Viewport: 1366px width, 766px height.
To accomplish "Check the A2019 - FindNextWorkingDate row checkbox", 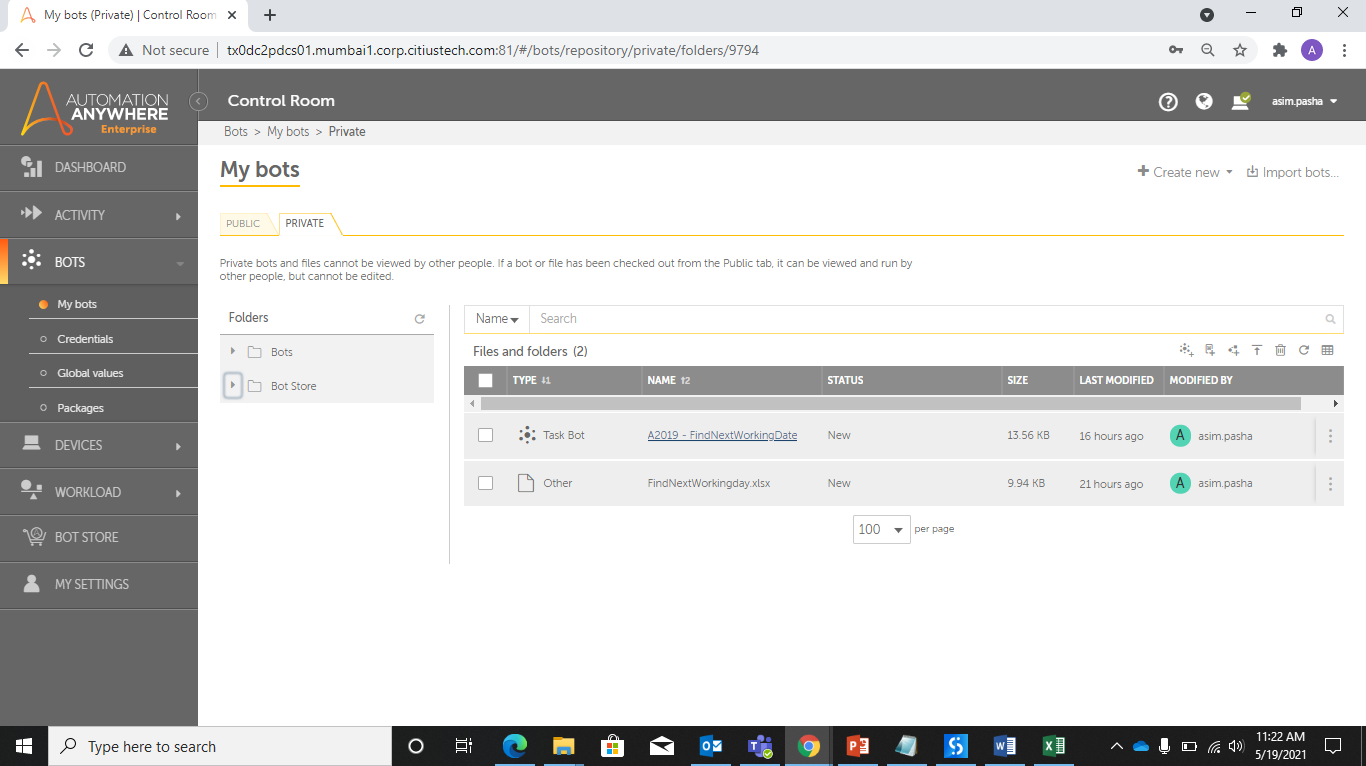I will point(486,435).
